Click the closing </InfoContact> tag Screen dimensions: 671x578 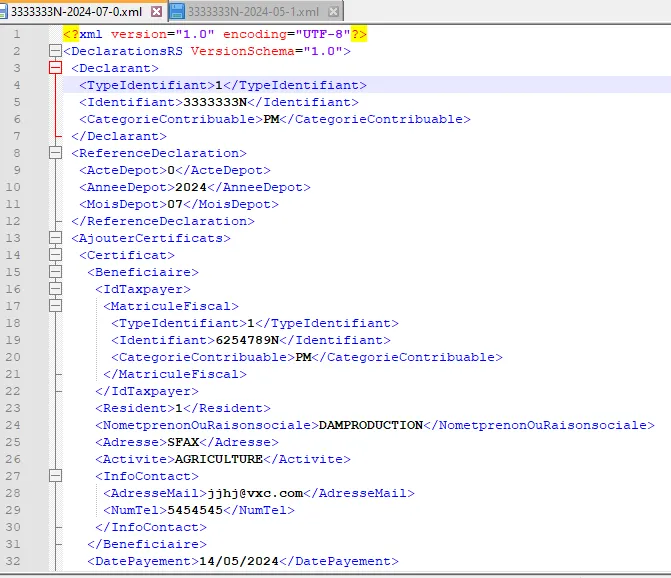[x=151, y=527]
